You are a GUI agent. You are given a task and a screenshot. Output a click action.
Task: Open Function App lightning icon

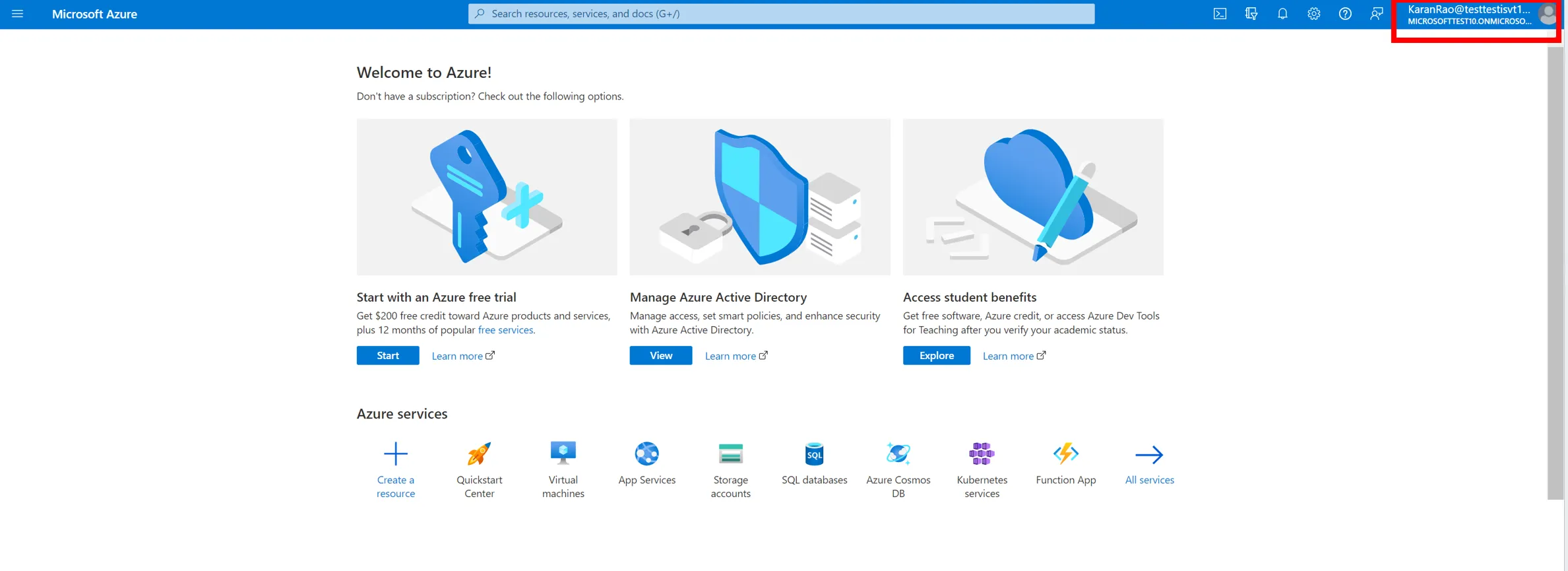tap(1066, 454)
